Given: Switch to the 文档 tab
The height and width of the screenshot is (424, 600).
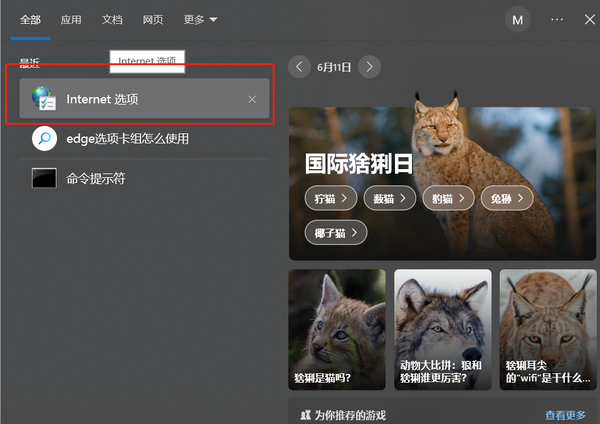Looking at the screenshot, I should [x=112, y=20].
